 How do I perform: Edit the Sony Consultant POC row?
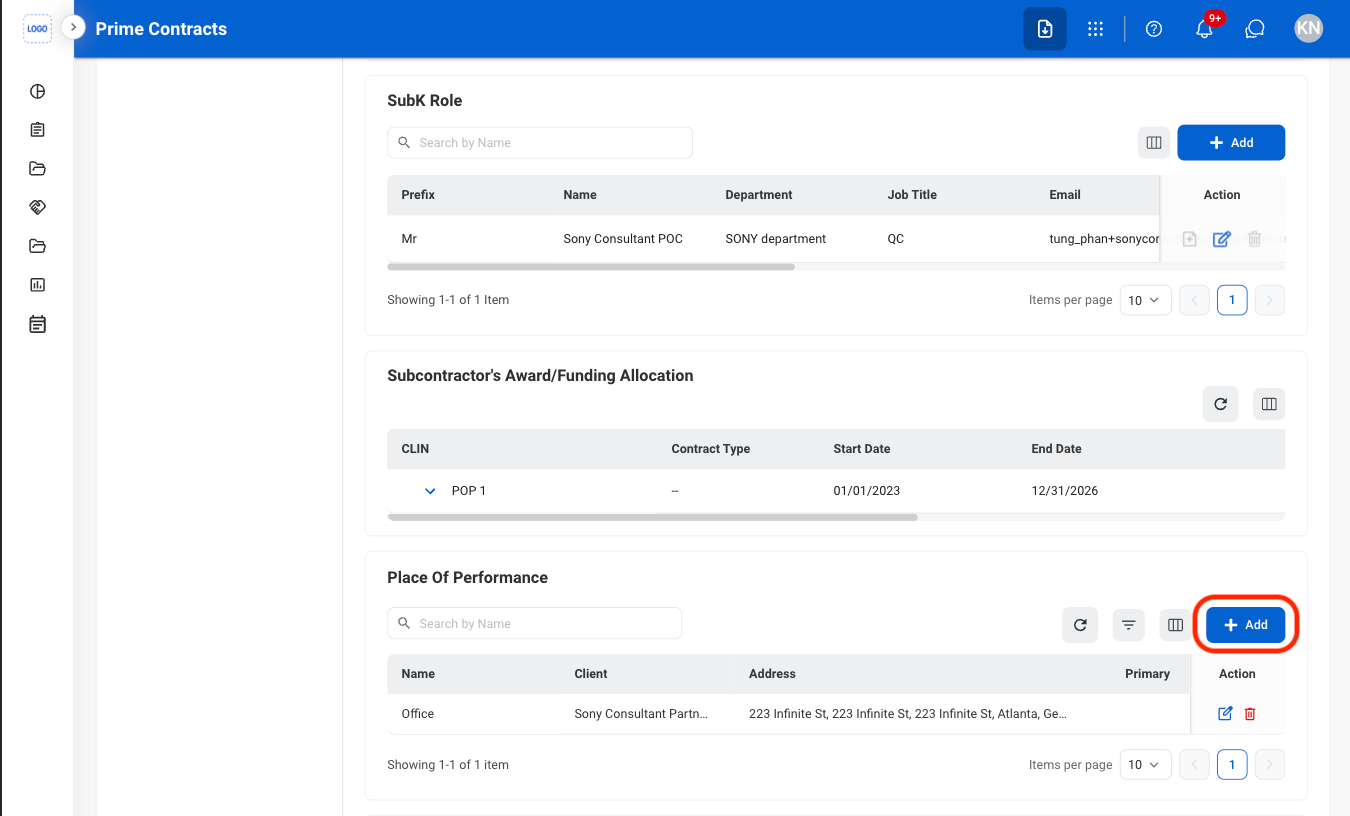(x=1221, y=239)
